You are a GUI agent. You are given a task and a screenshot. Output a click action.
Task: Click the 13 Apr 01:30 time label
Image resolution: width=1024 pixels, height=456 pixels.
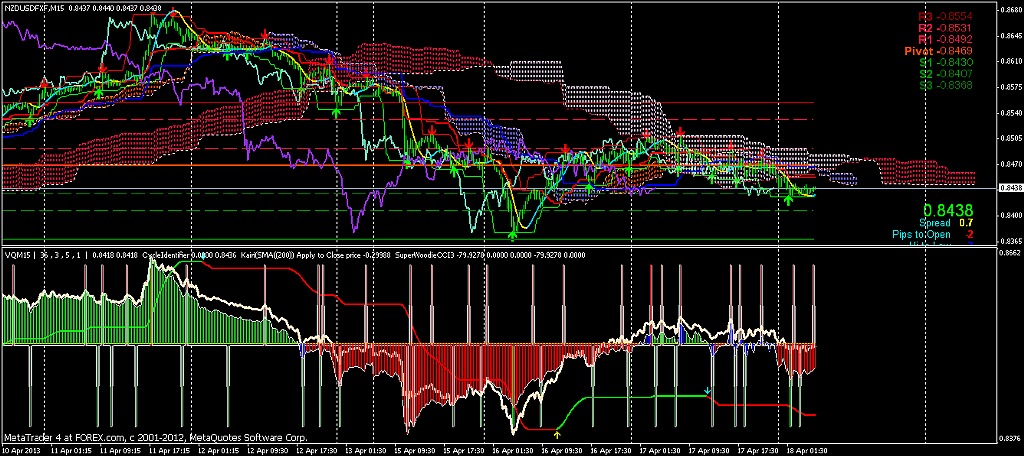(364, 451)
